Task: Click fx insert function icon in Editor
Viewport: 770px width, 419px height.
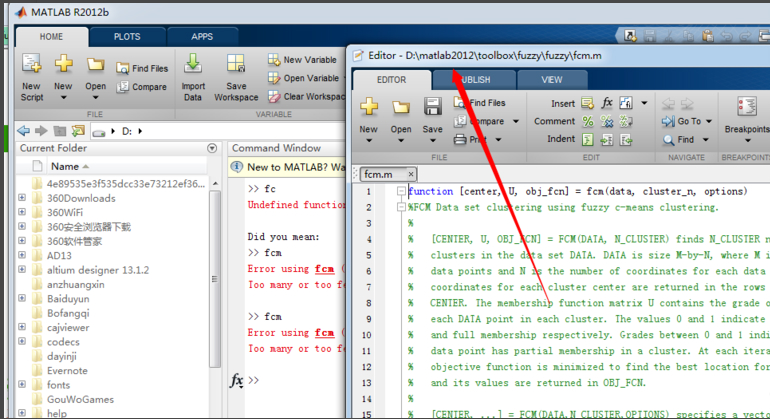Action: click(x=607, y=103)
